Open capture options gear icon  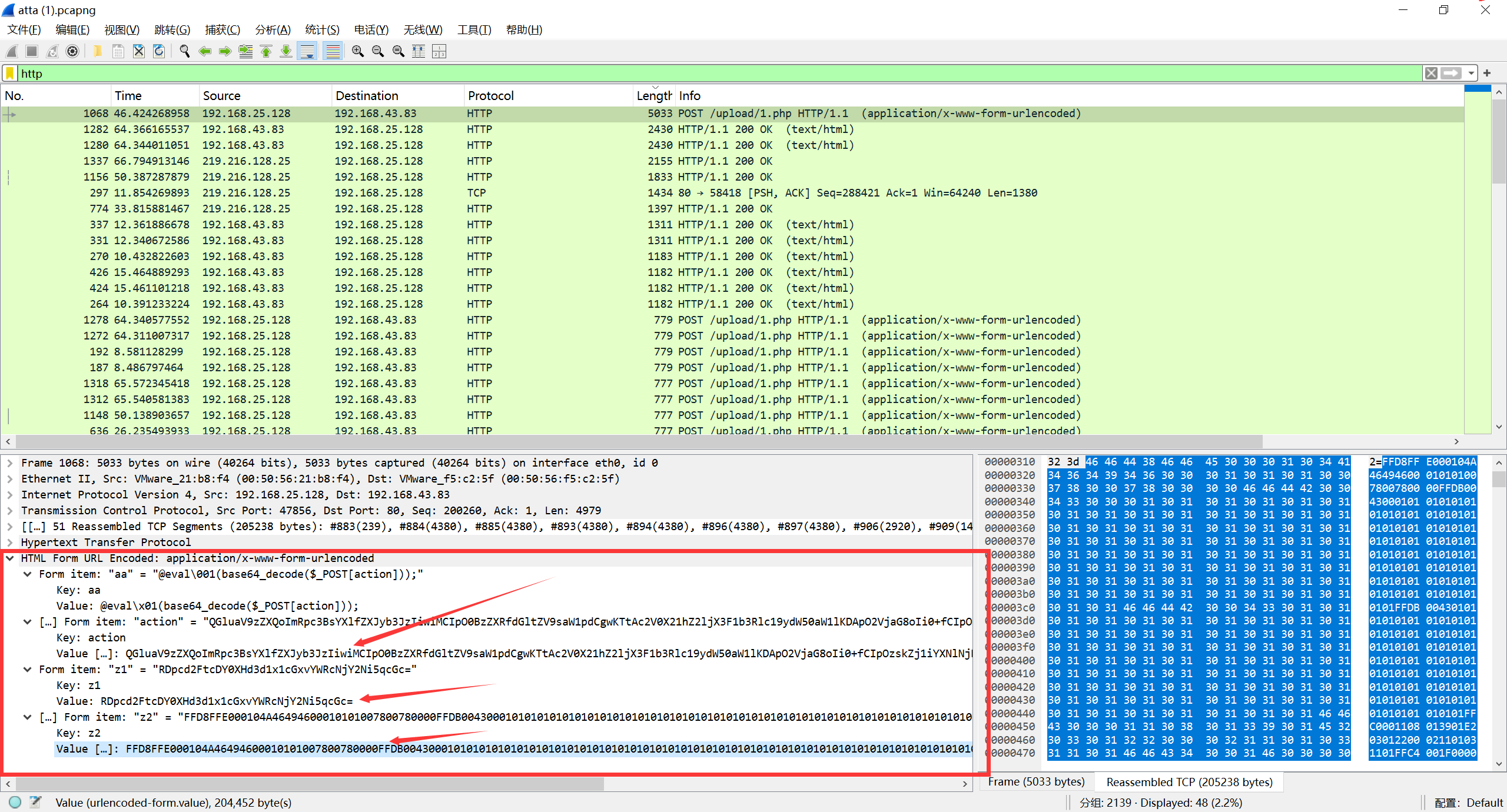tap(72, 52)
